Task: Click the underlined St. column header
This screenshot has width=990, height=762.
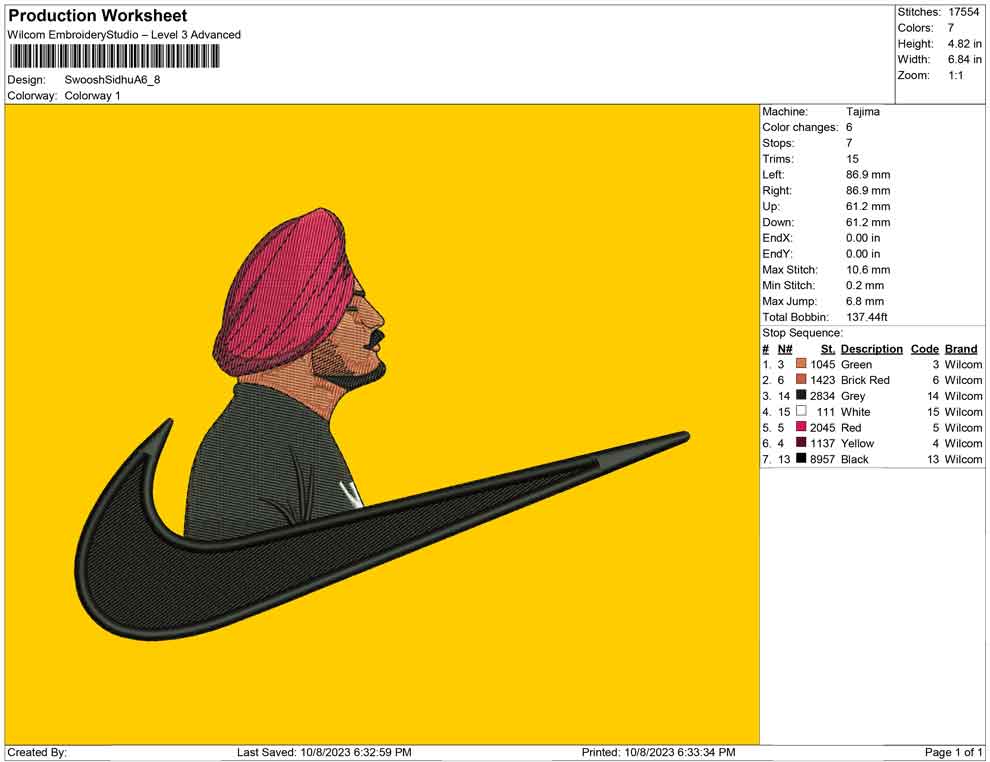Action: point(828,349)
